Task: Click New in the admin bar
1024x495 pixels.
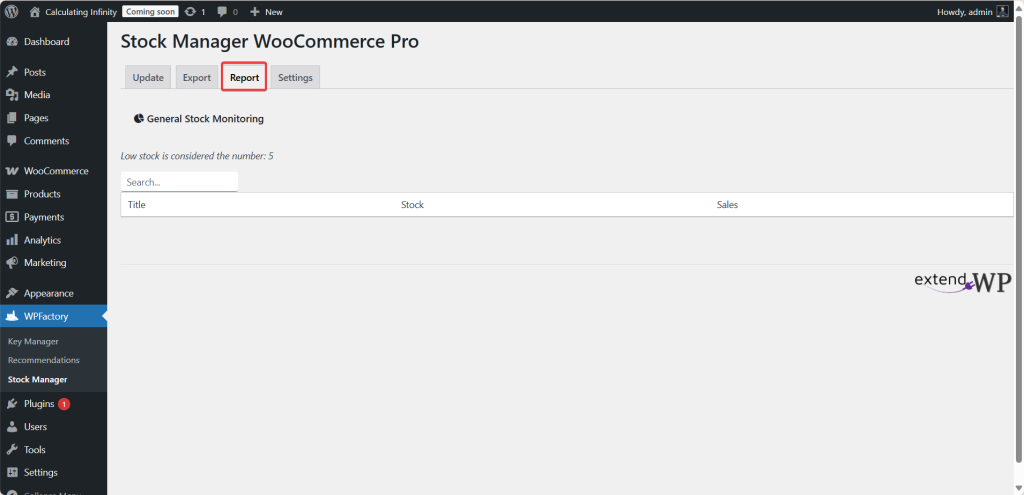Action: (x=274, y=12)
